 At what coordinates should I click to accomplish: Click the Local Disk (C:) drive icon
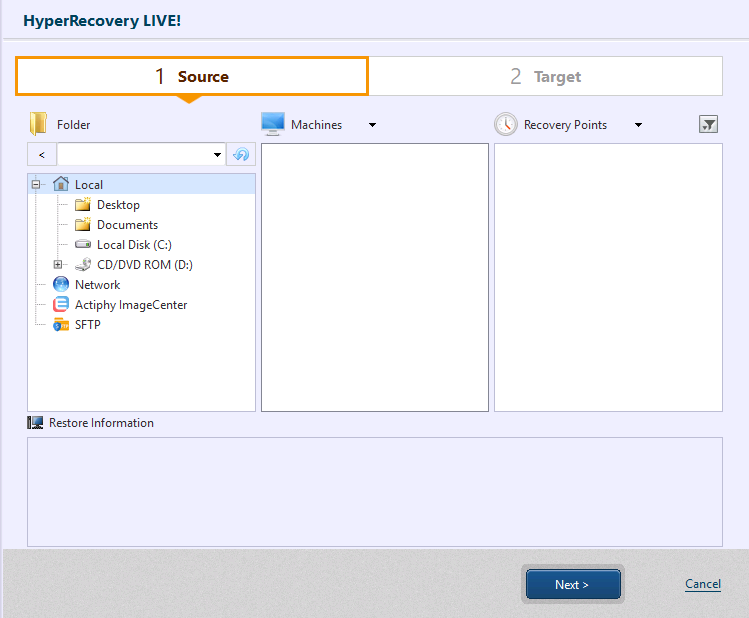[83, 245]
